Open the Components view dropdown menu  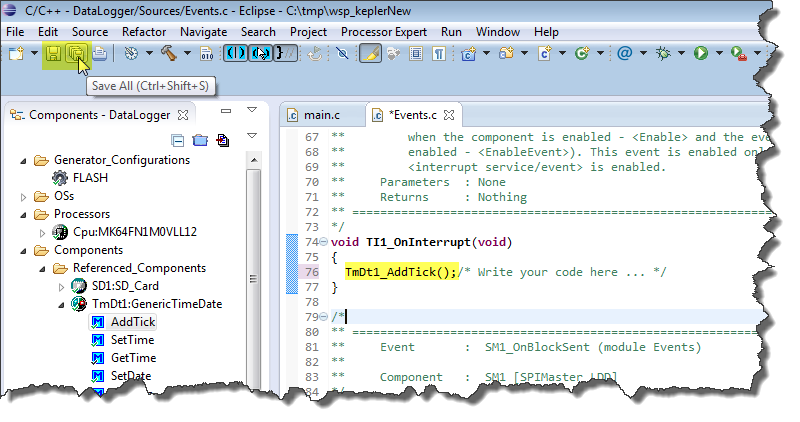[x=252, y=136]
